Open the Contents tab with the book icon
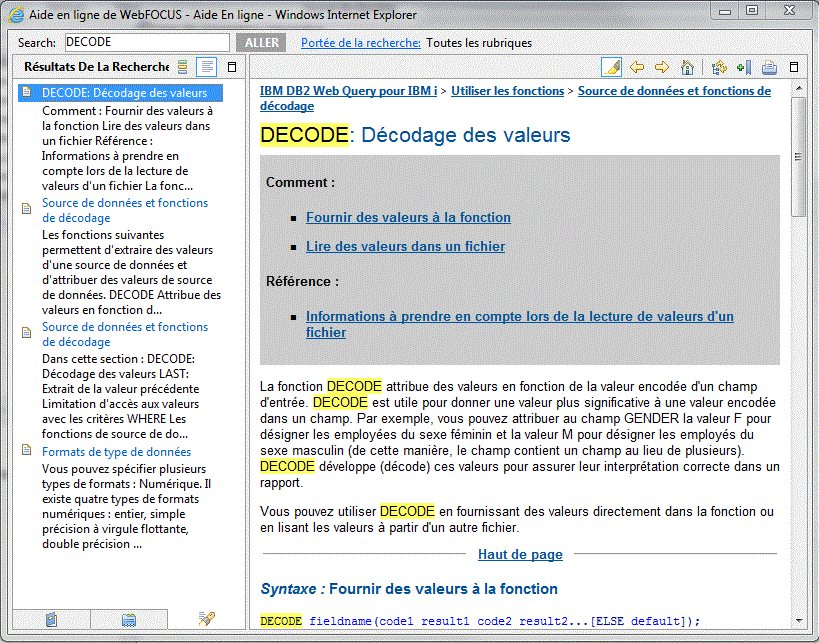The width and height of the screenshot is (819, 643). (51, 619)
